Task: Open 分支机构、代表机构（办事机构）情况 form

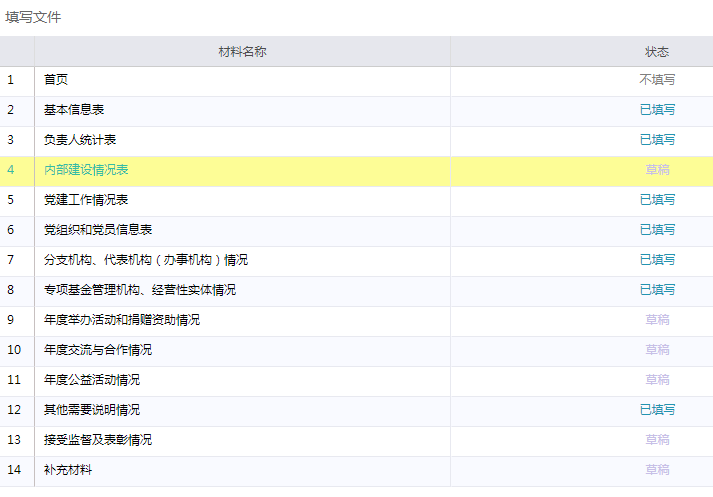Action: coord(146,260)
